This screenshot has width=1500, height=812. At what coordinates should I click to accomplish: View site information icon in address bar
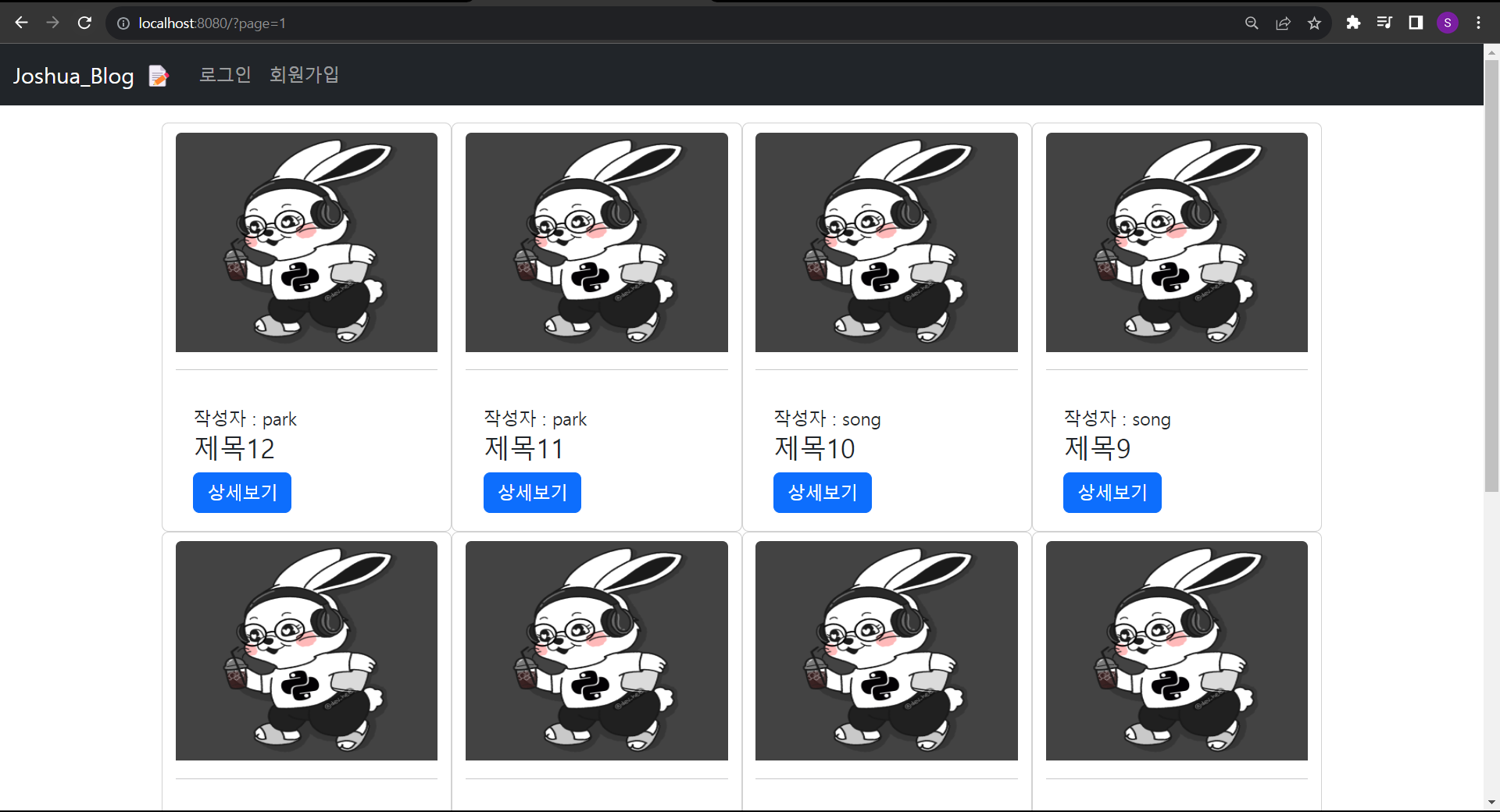pyautogui.click(x=123, y=23)
